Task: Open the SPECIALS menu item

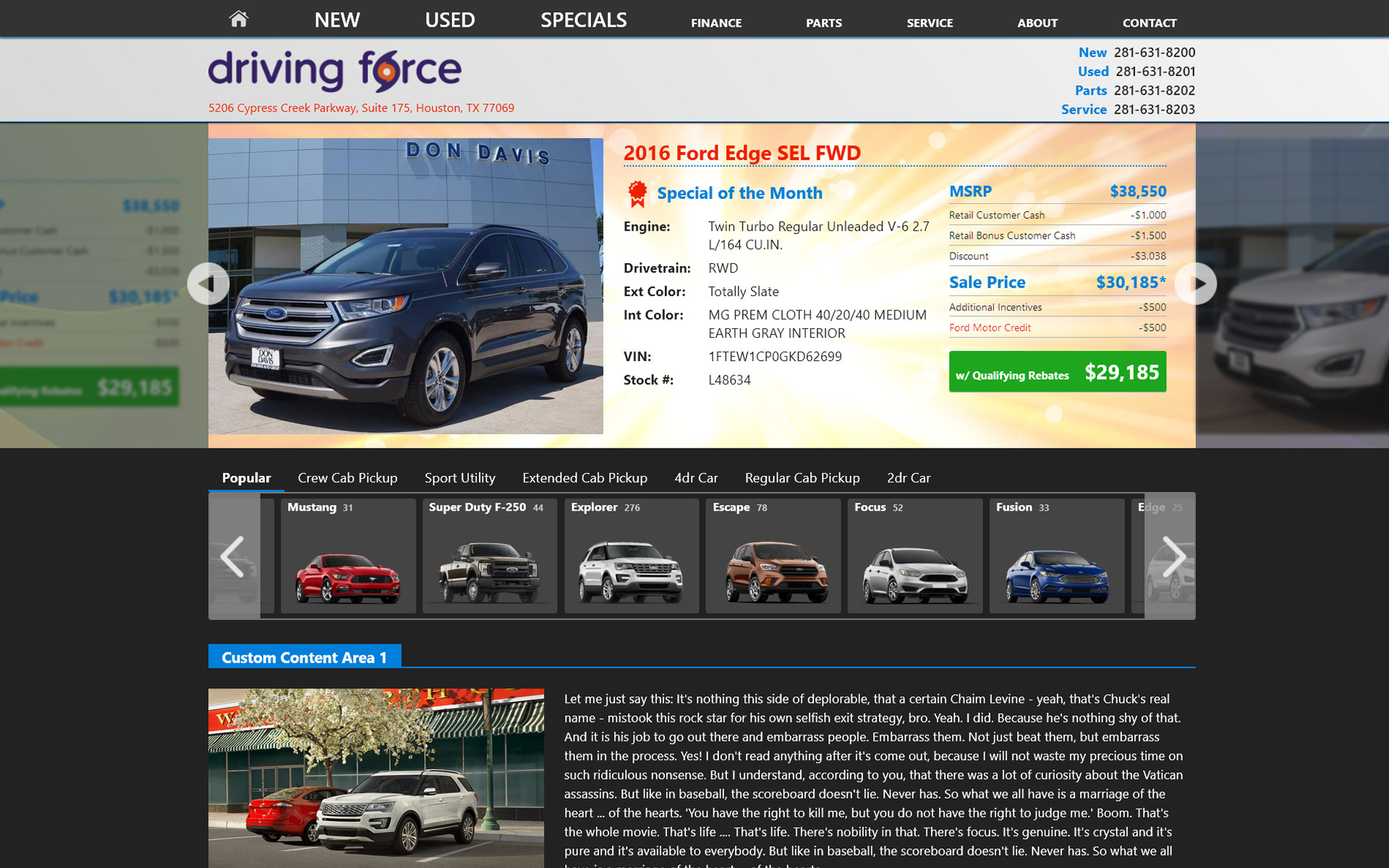Action: click(584, 20)
